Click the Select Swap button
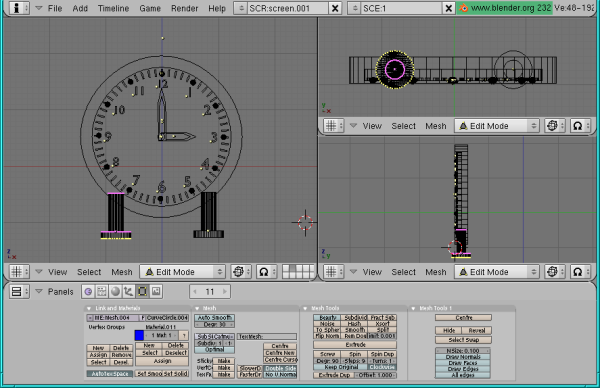 (463, 340)
